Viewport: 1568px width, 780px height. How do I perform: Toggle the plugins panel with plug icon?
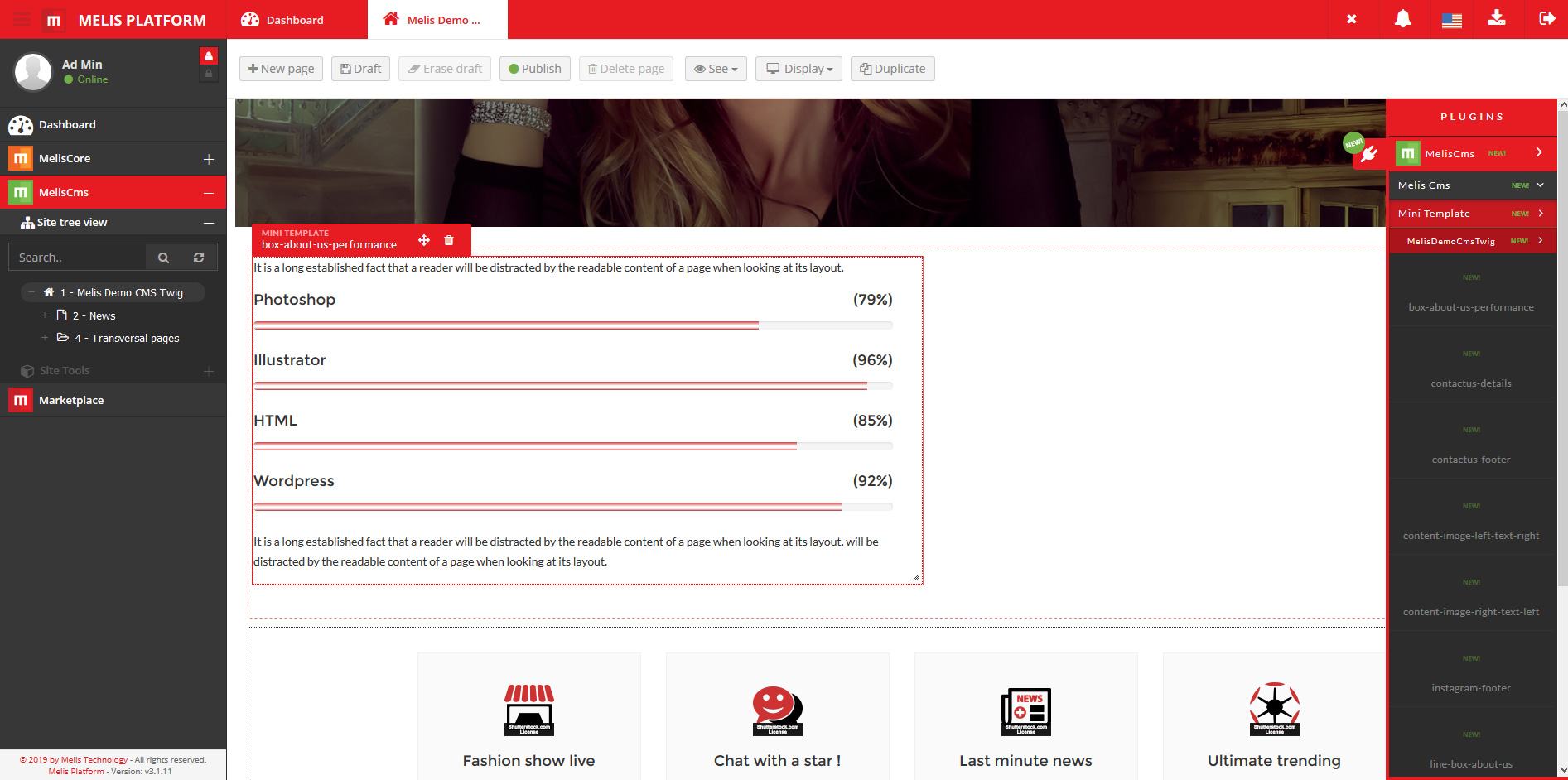[x=1368, y=154]
